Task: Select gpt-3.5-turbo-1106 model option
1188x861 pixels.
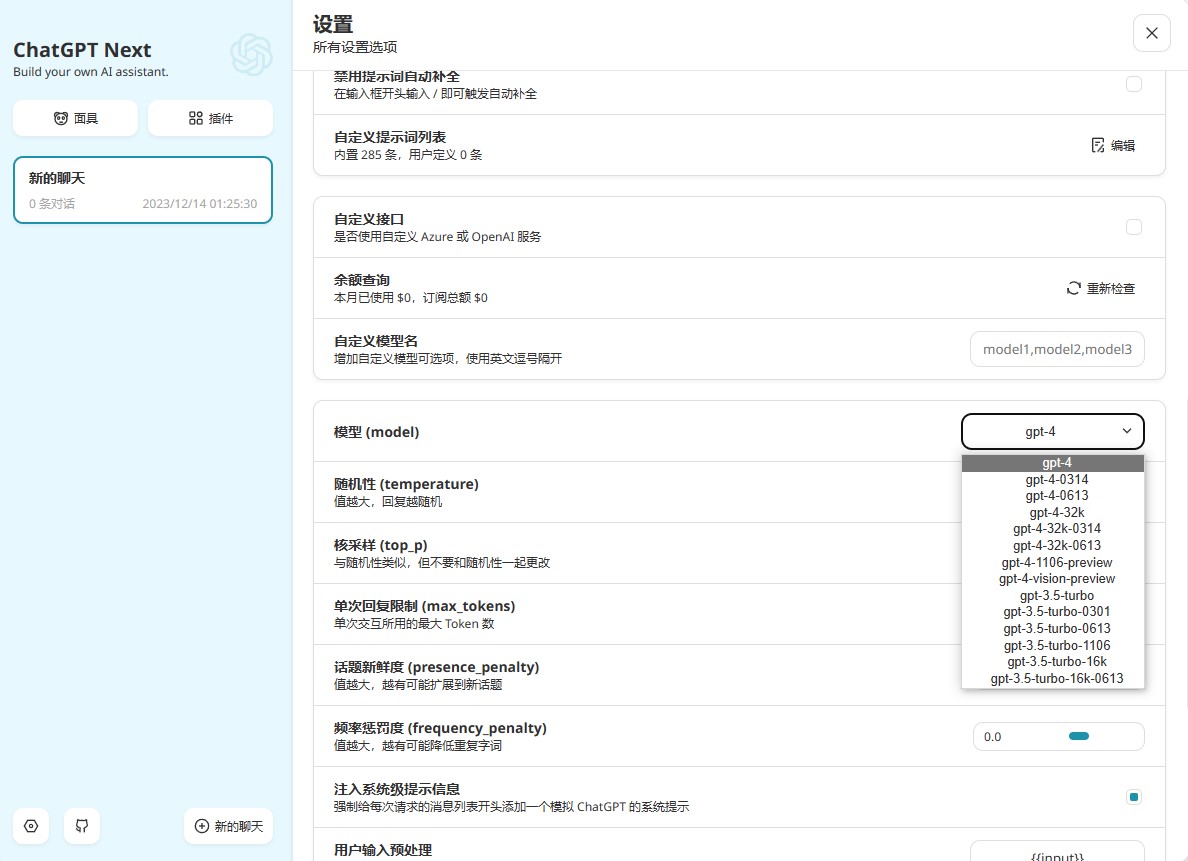Action: pyautogui.click(x=1056, y=645)
